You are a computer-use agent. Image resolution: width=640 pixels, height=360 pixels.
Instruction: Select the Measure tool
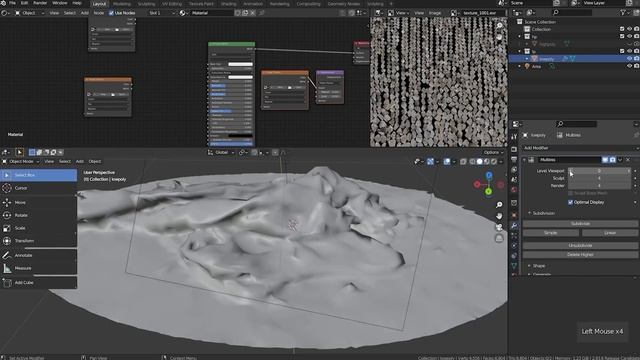click(38, 268)
